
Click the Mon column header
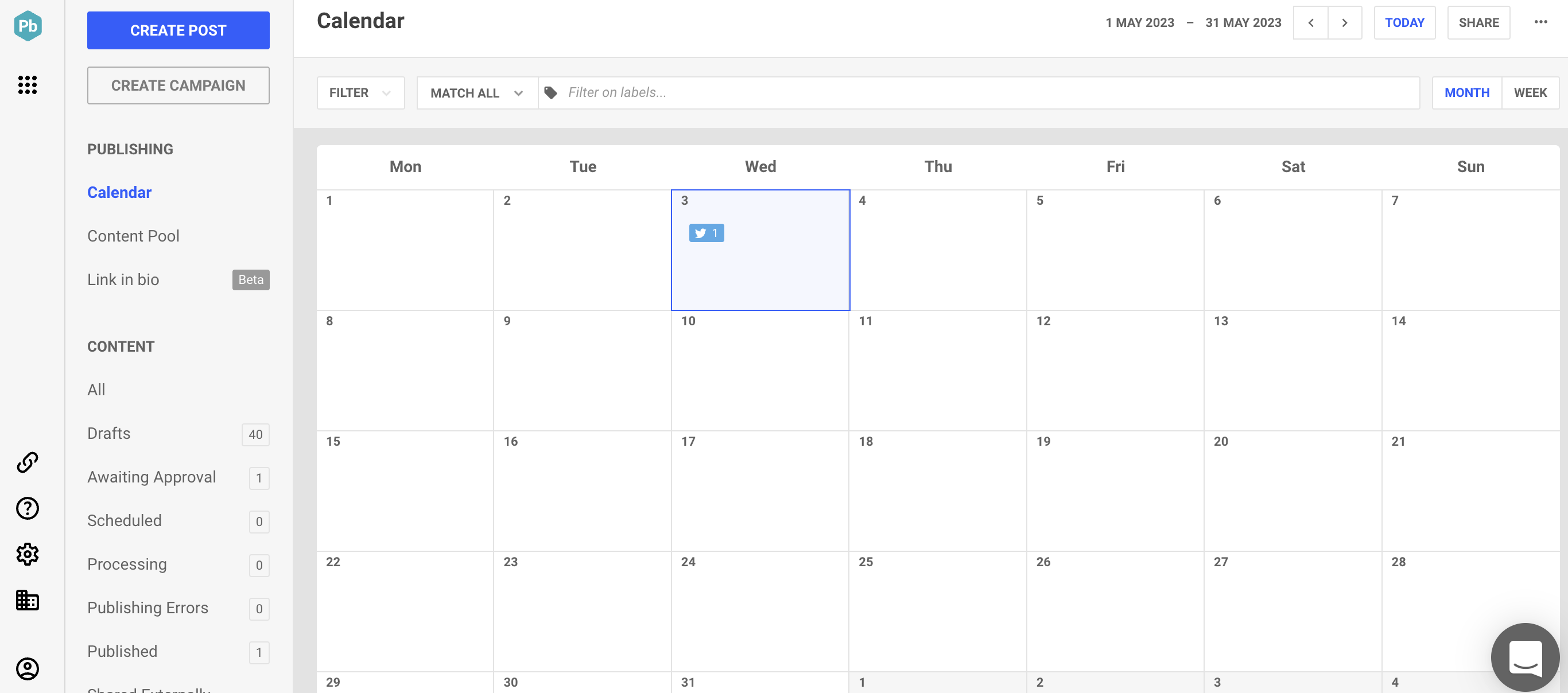click(405, 167)
